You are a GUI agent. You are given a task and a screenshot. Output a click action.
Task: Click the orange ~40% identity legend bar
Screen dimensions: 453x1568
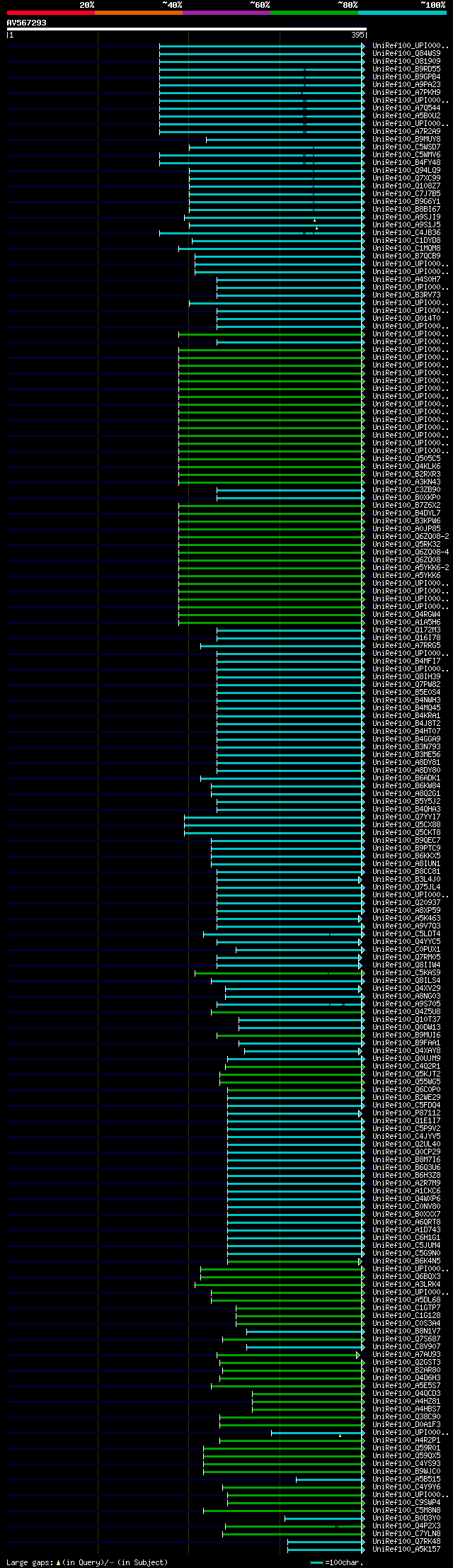click(138, 13)
